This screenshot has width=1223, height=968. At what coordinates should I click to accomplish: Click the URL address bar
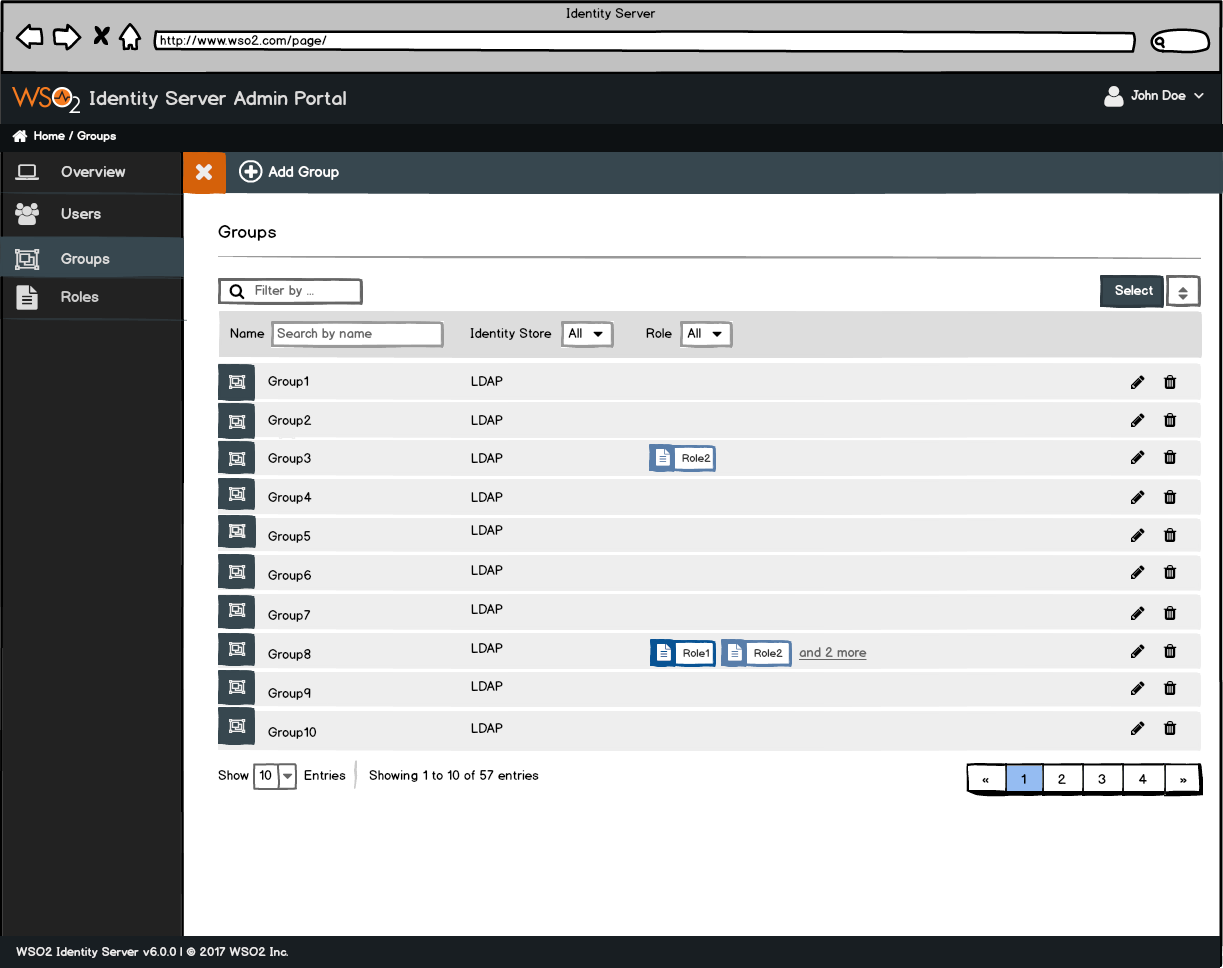click(x=644, y=41)
